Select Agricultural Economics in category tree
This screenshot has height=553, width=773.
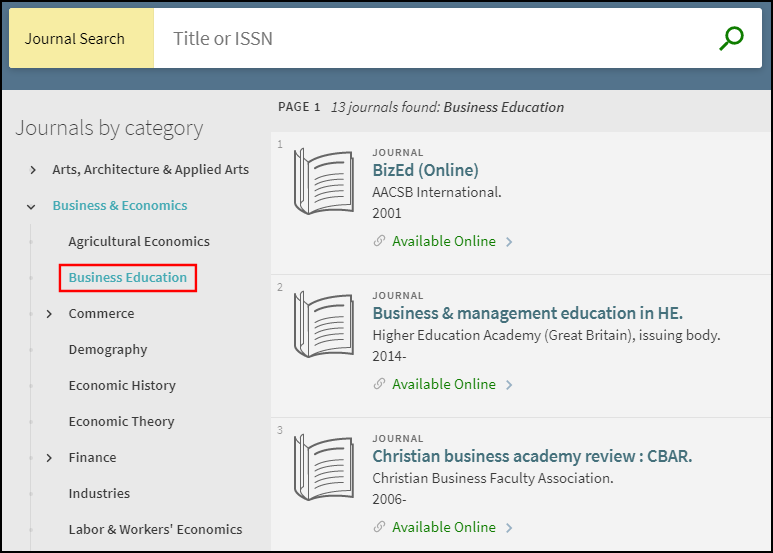[x=139, y=241]
